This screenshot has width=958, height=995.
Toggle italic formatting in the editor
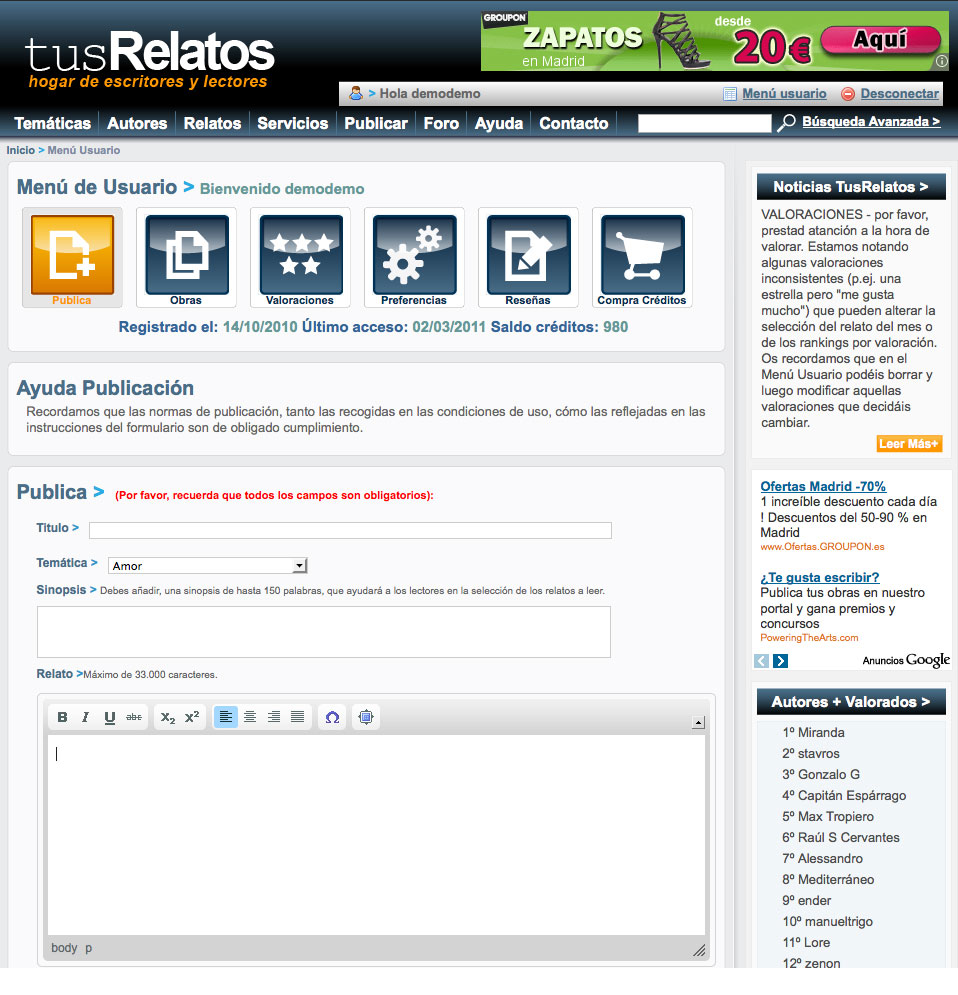86,717
